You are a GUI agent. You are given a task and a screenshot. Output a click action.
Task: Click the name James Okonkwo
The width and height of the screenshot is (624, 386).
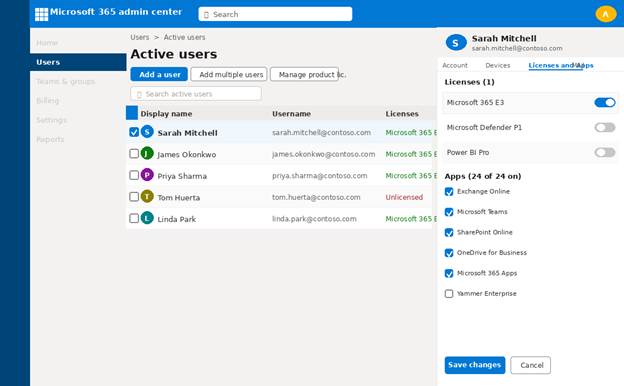tap(187, 154)
